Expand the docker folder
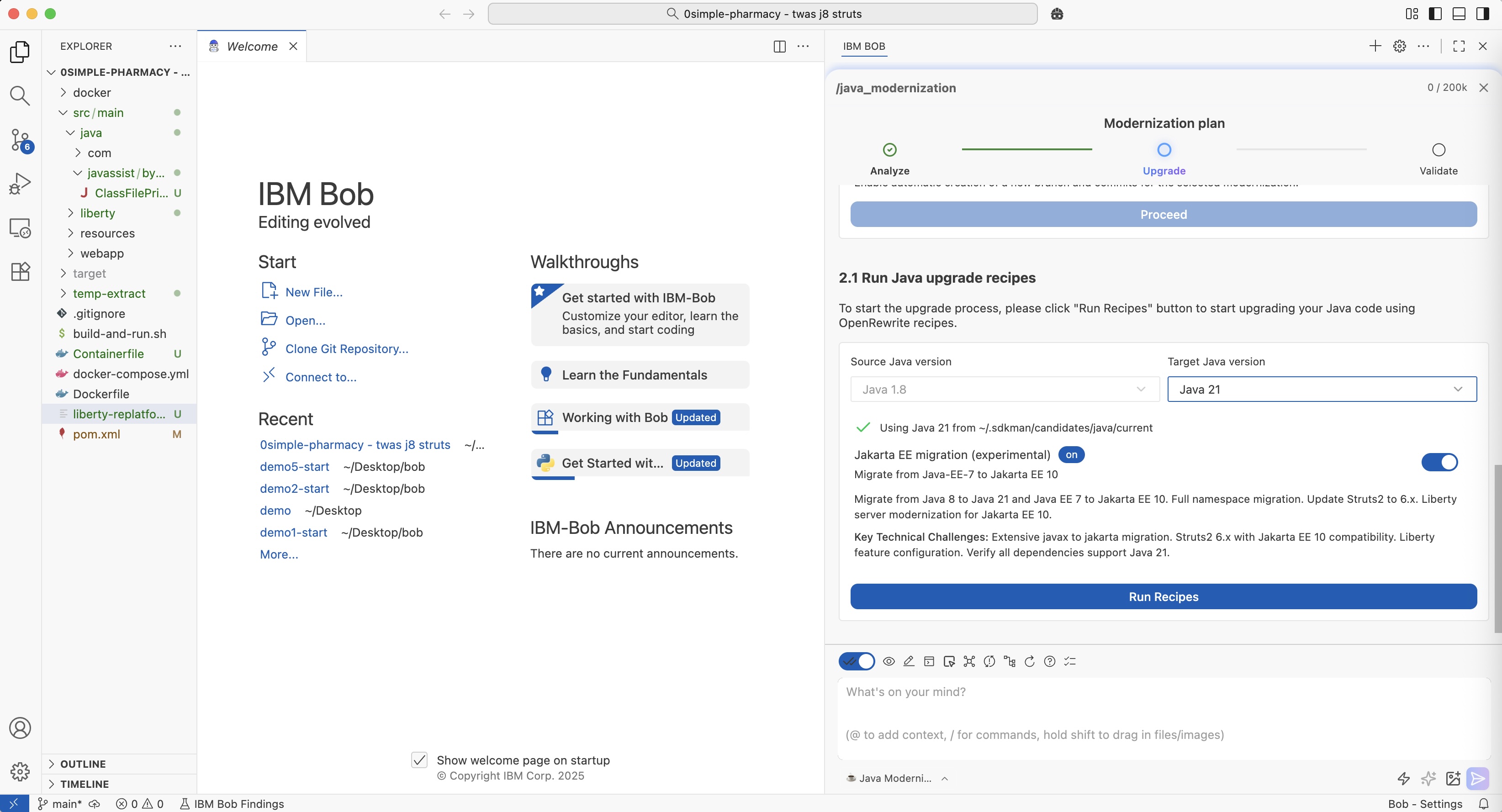This screenshot has height=812, width=1502. pos(91,93)
